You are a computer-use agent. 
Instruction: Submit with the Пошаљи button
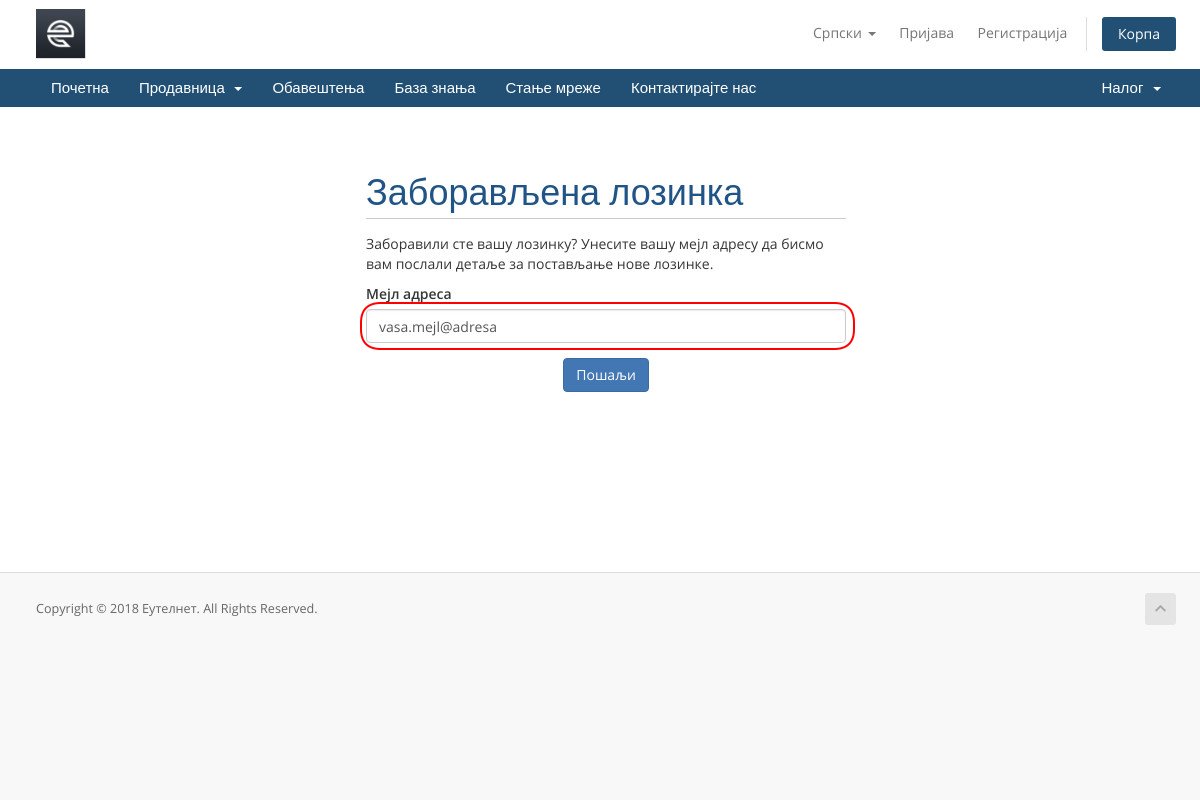pyautogui.click(x=606, y=375)
